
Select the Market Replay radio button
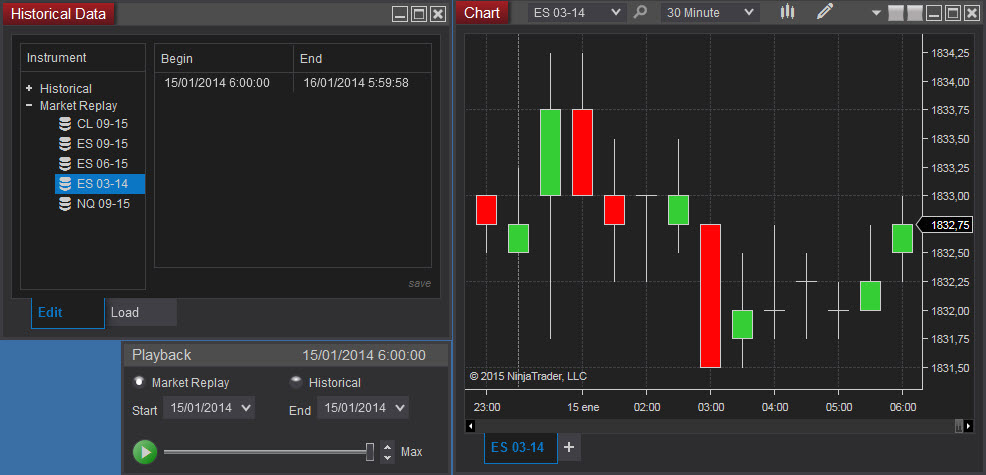[139, 382]
